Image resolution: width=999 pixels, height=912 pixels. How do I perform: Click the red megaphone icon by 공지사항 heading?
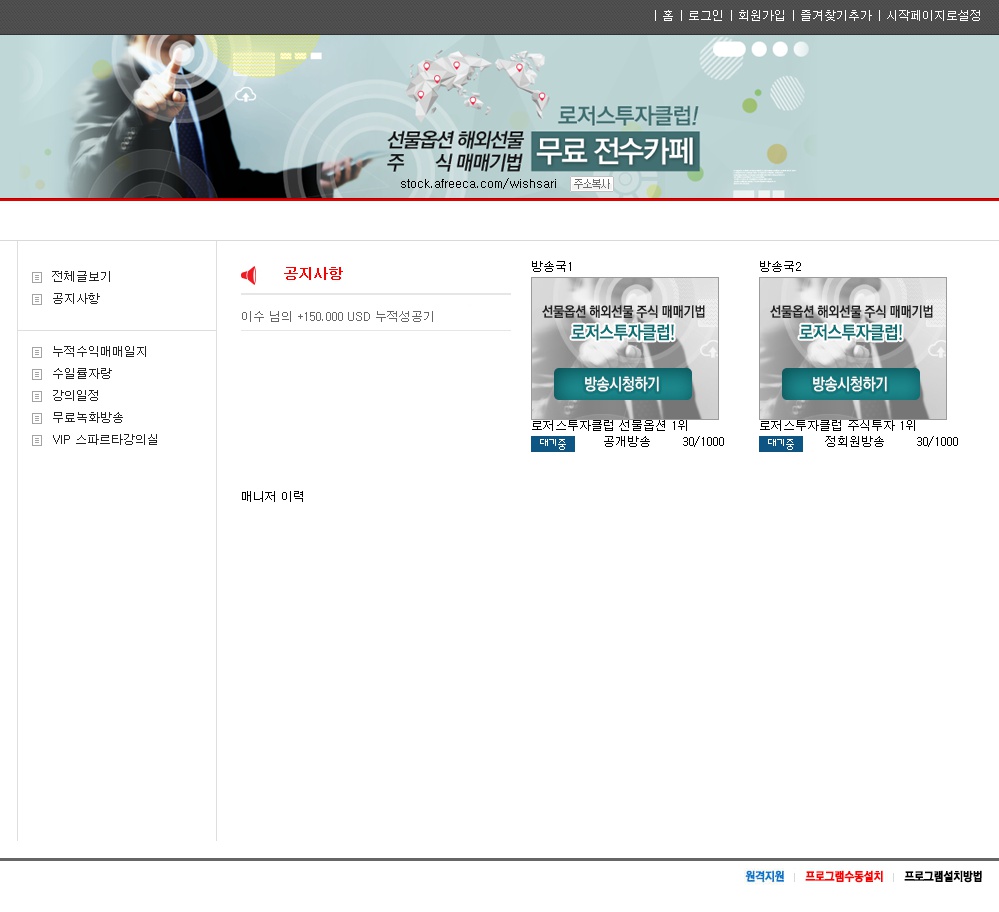click(248, 275)
